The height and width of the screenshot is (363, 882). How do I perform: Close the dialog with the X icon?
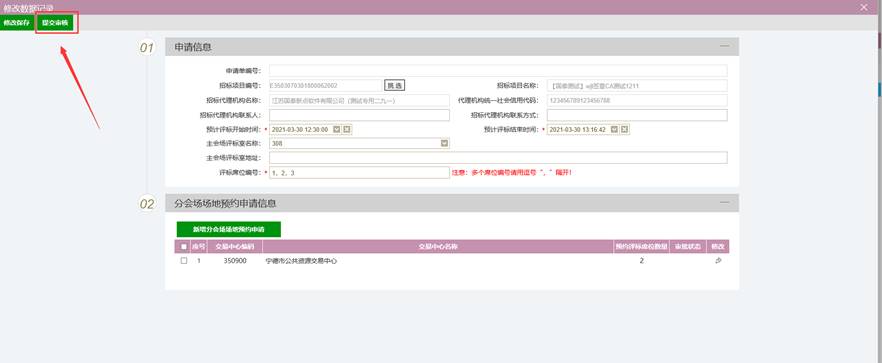[863, 7]
